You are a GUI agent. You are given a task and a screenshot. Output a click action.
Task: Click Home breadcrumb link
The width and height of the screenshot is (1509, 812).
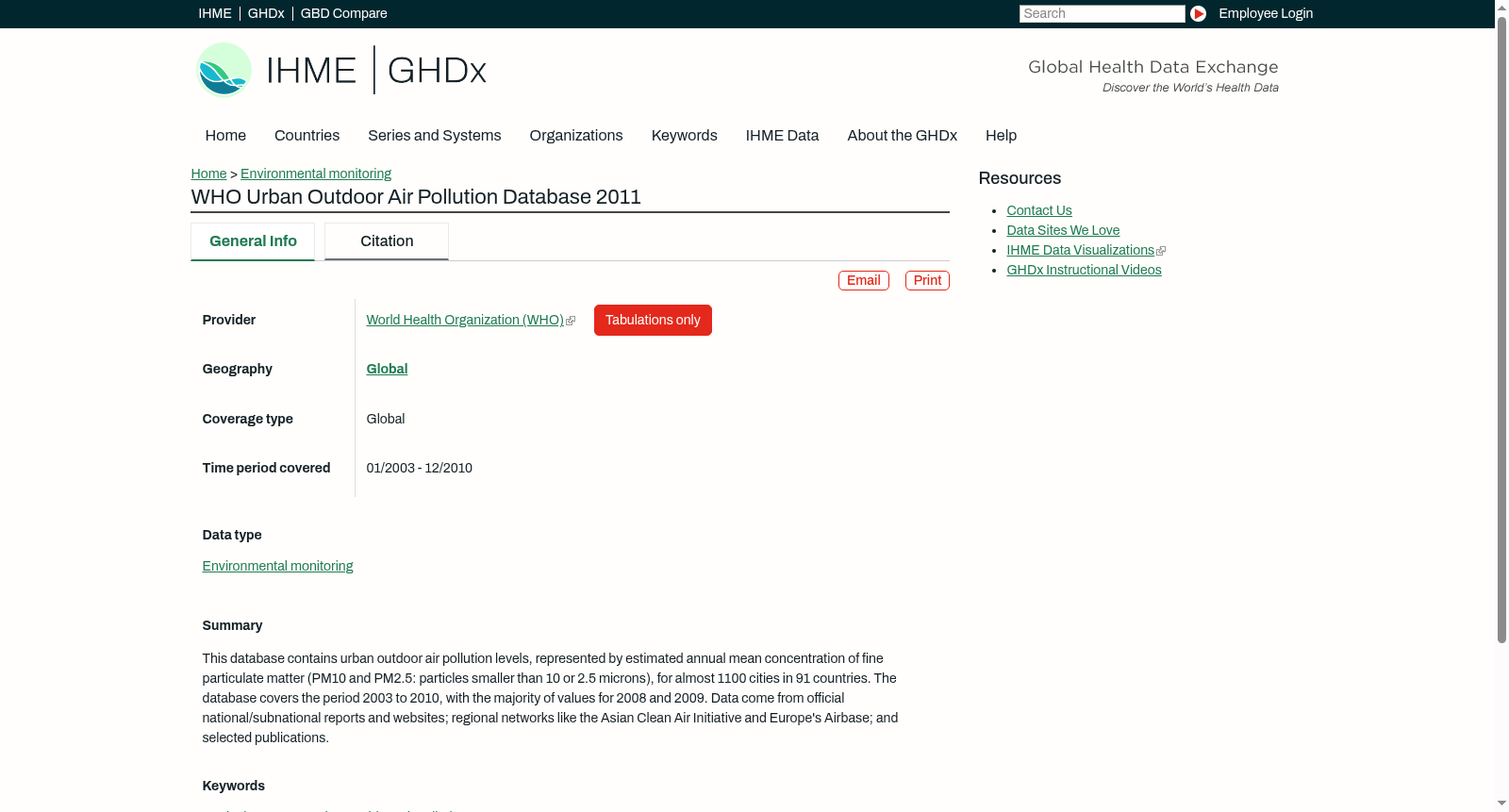point(208,174)
